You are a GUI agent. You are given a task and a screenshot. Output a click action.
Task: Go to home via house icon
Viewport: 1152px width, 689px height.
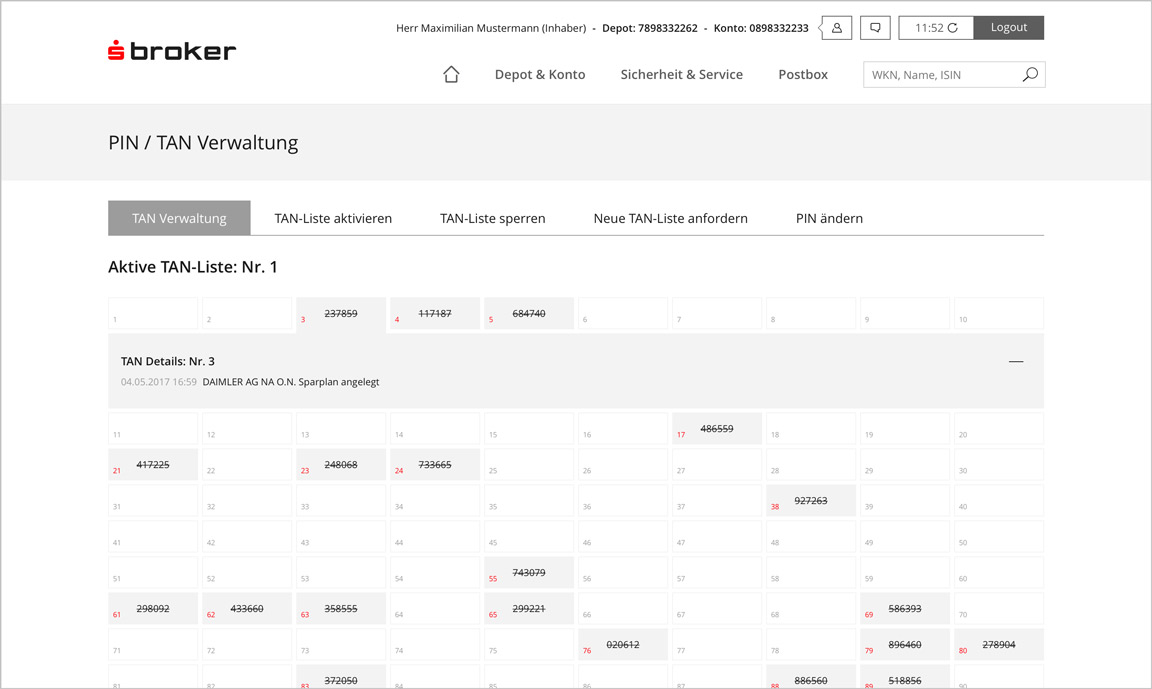click(451, 74)
